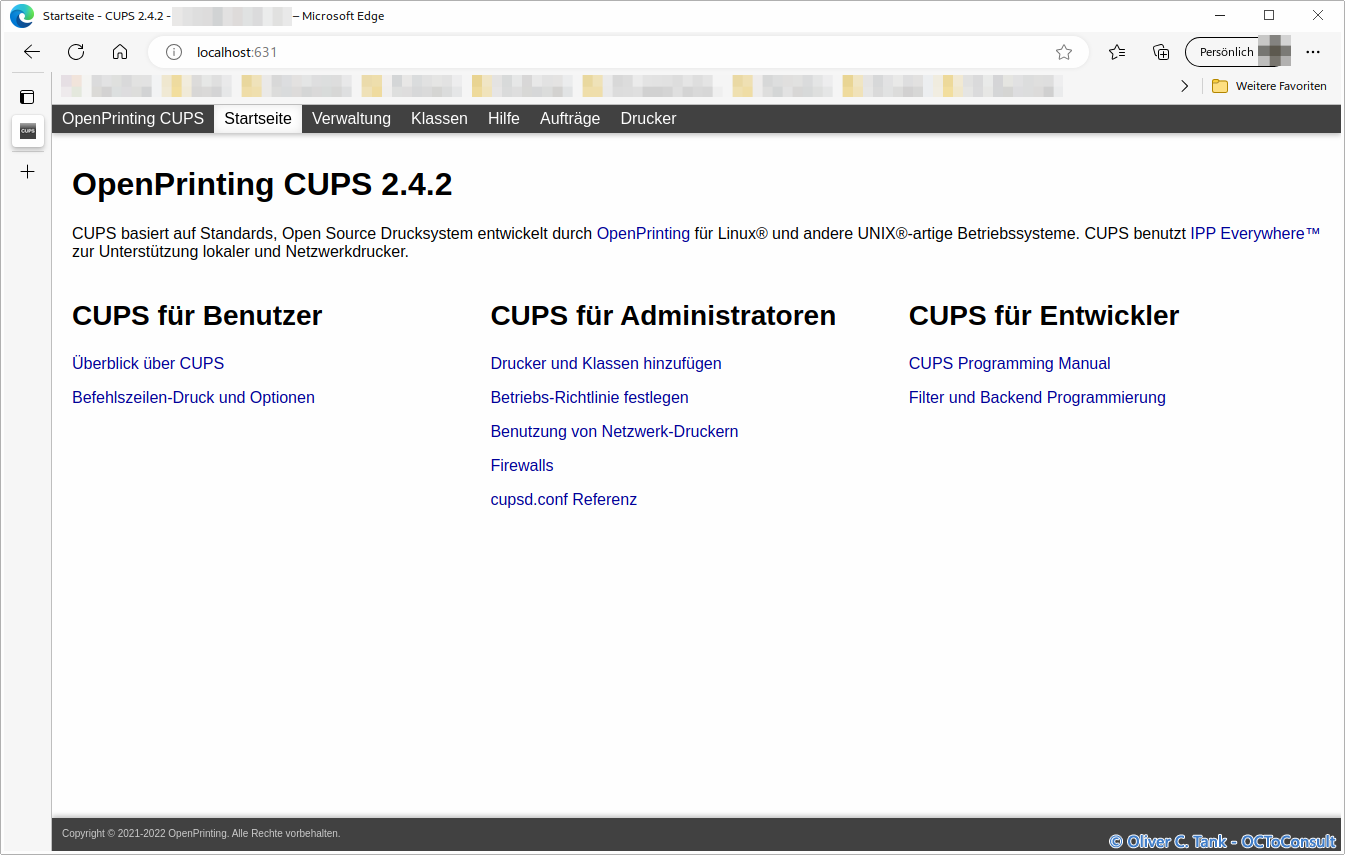Follow the OpenPrinting link in the intro text

tap(643, 234)
